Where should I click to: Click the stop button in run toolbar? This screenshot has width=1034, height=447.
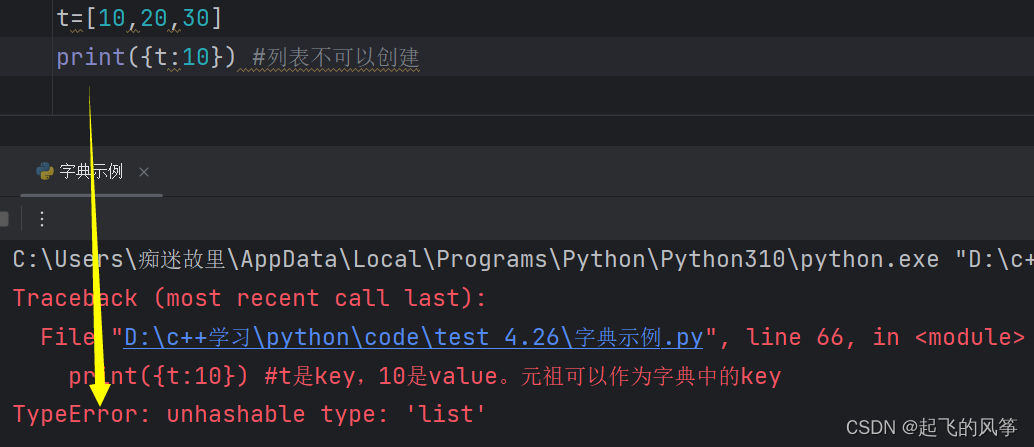3,219
